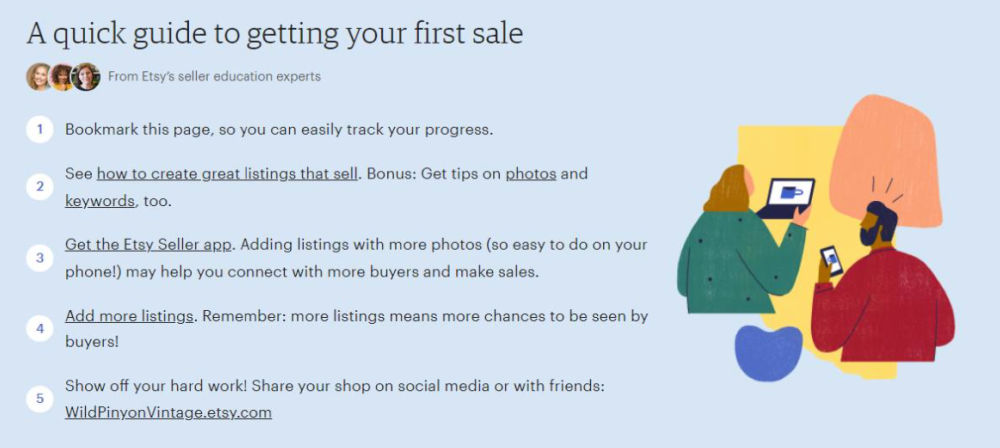Screen dimensions: 1000x448
Task: Click the middle seller expert avatar
Action: click(62, 77)
